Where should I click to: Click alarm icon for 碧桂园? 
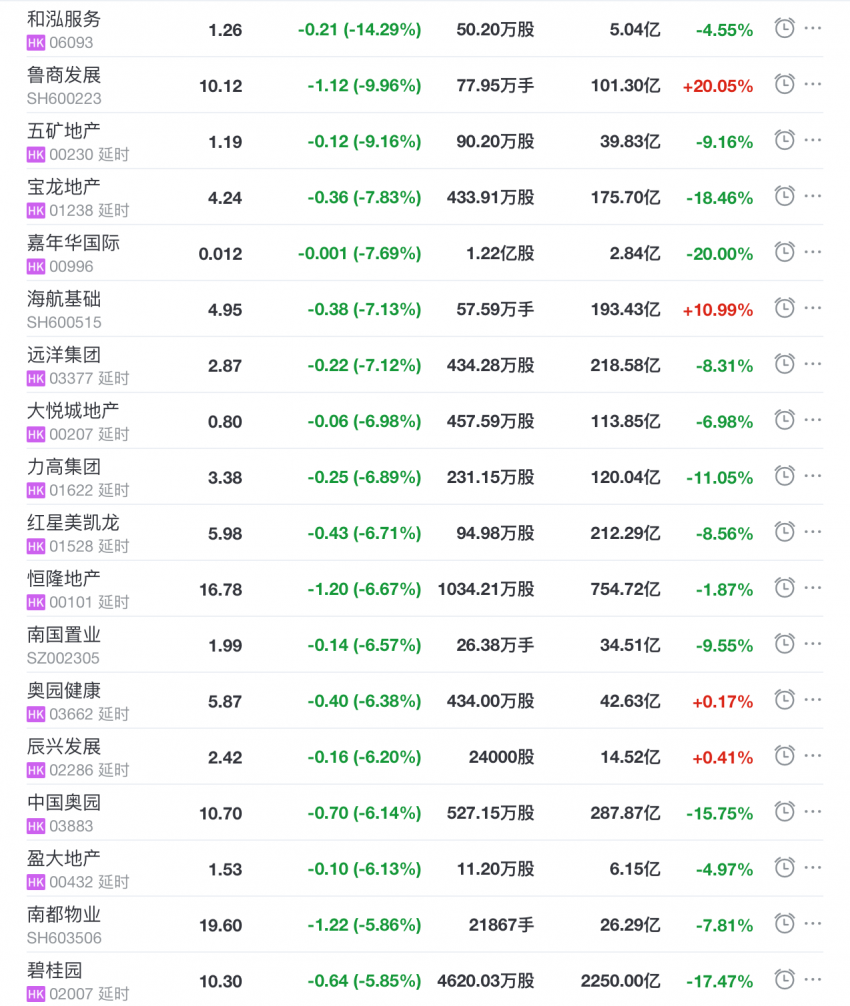tap(784, 981)
